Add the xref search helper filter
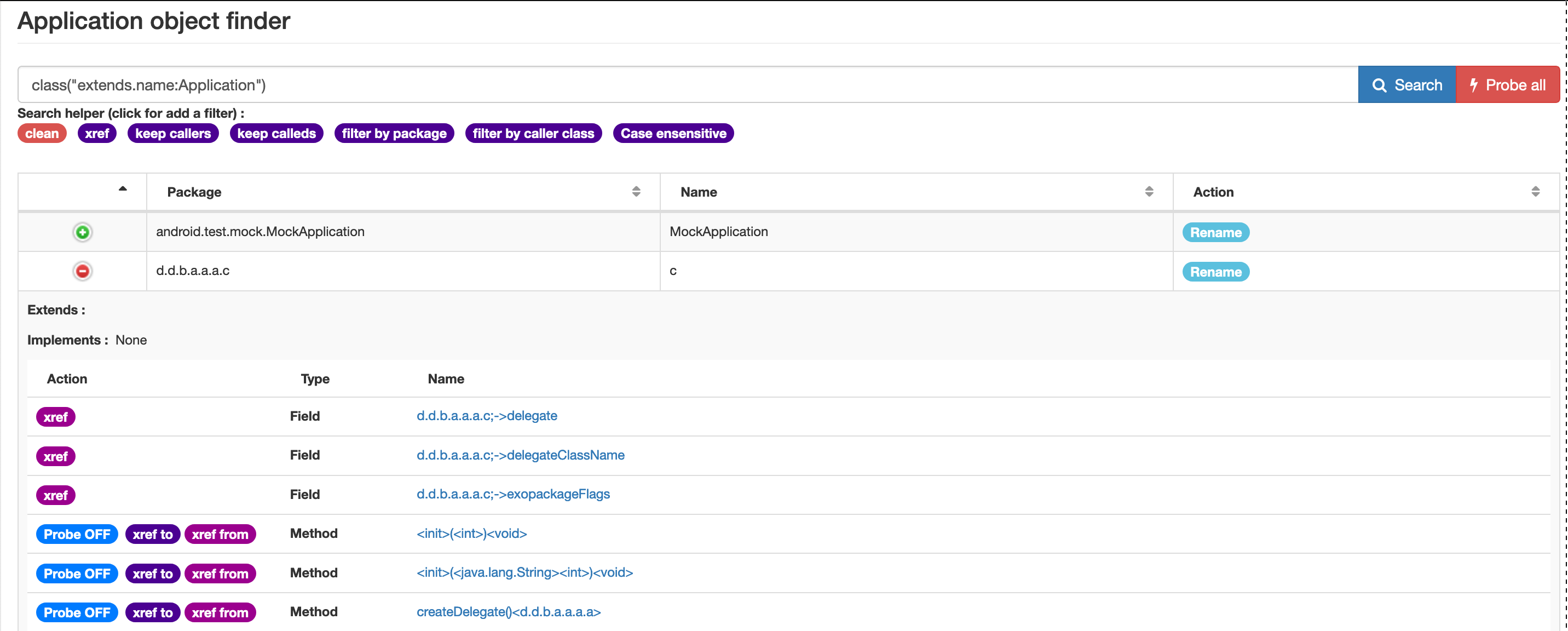The image size is (1568, 631). click(x=97, y=134)
